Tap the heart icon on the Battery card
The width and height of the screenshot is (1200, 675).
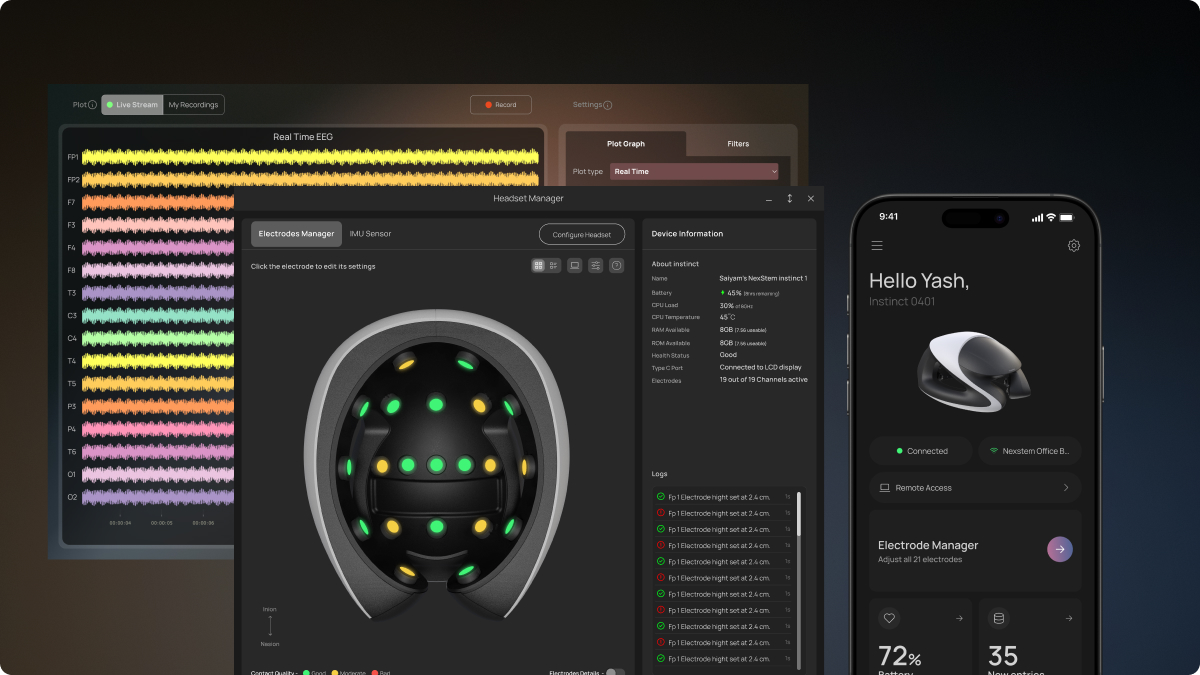(888, 618)
